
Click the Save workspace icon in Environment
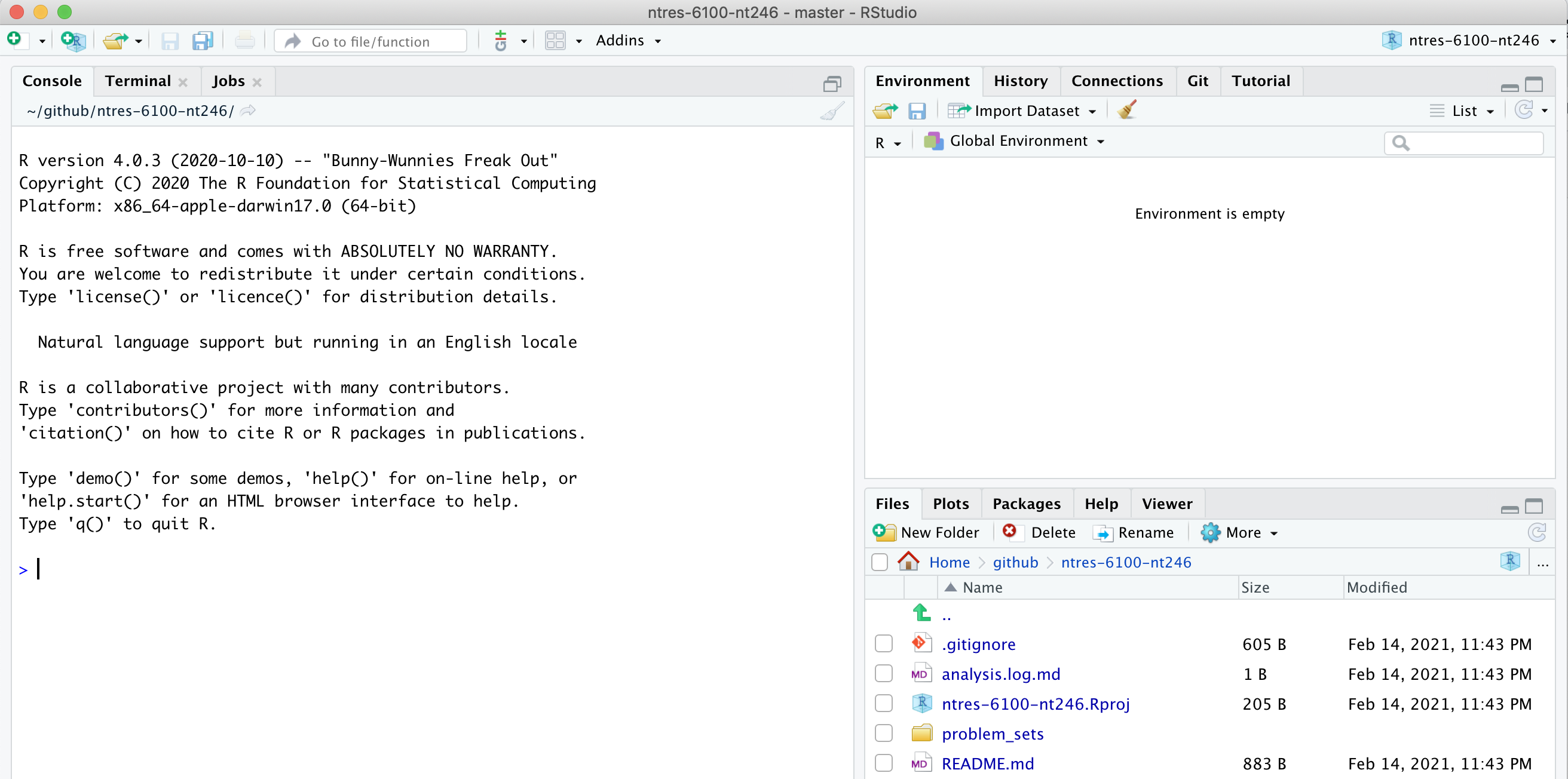click(x=917, y=111)
